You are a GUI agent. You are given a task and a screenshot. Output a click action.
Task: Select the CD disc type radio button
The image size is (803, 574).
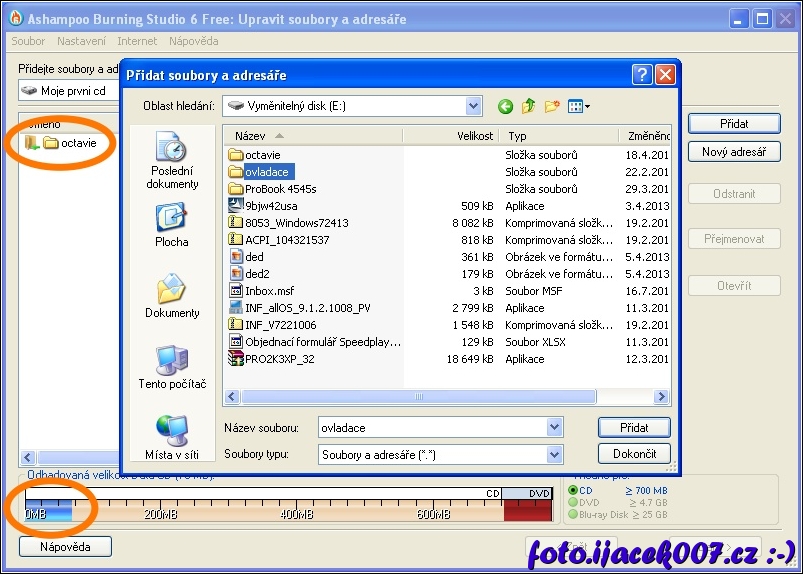click(x=573, y=491)
